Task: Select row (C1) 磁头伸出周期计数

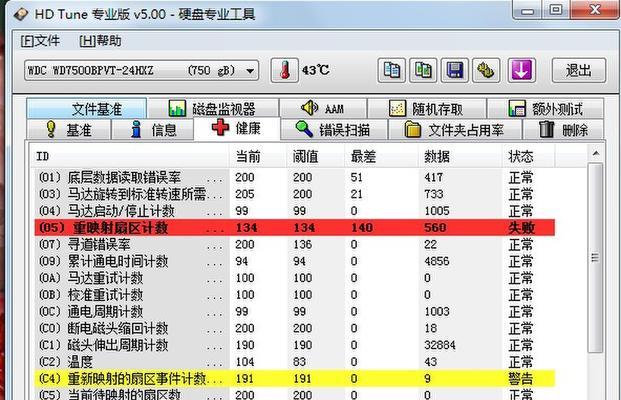Action: (x=295, y=345)
